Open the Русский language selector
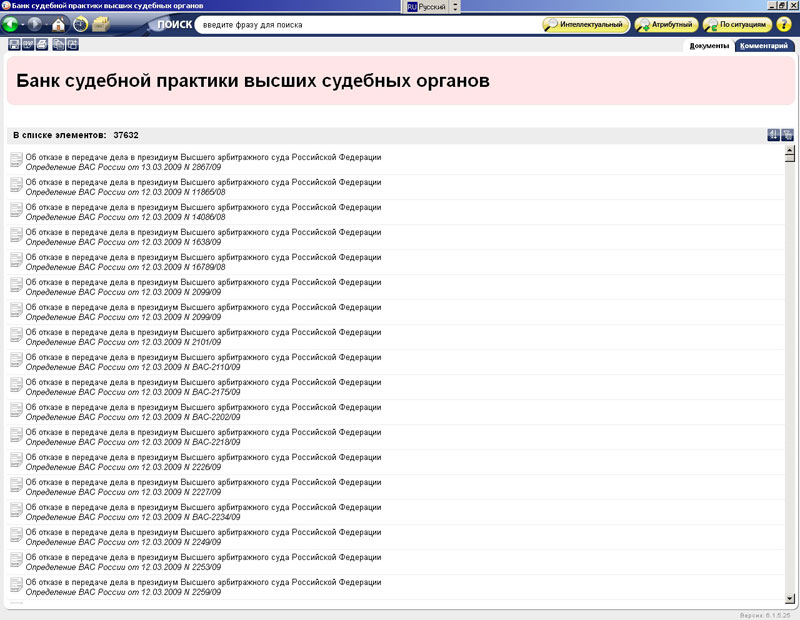 point(433,6)
